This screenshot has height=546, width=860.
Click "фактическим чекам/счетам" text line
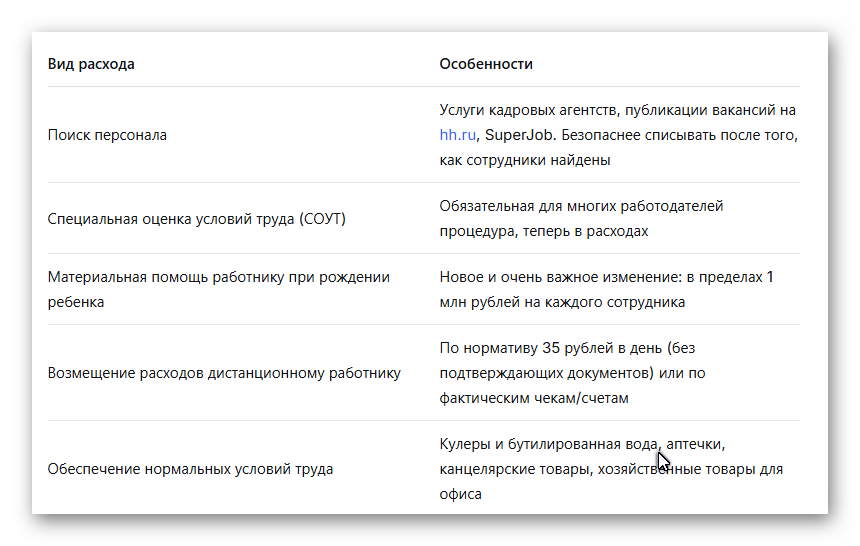coord(534,398)
